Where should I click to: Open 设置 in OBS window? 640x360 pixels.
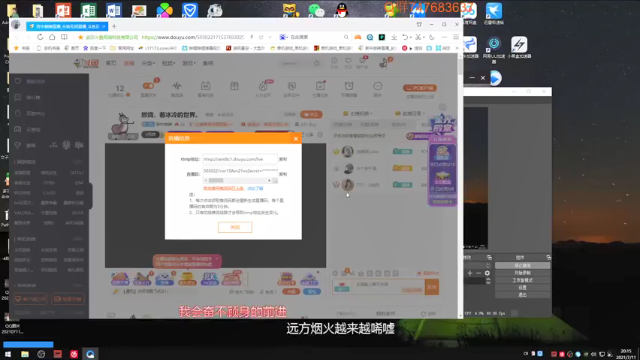522,287
